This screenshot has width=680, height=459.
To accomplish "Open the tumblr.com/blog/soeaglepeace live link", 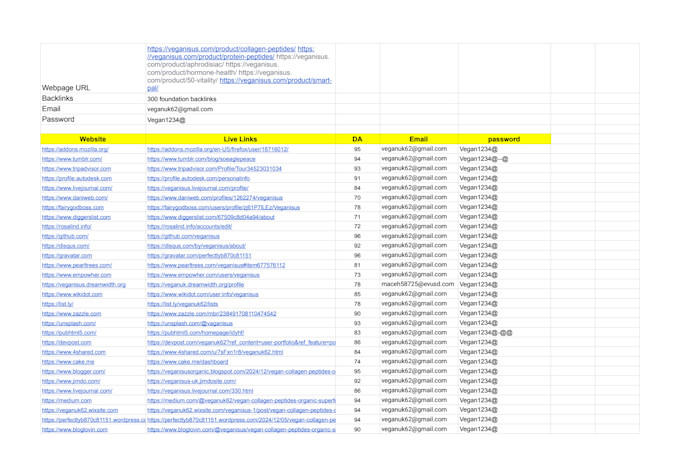I will coord(201,159).
